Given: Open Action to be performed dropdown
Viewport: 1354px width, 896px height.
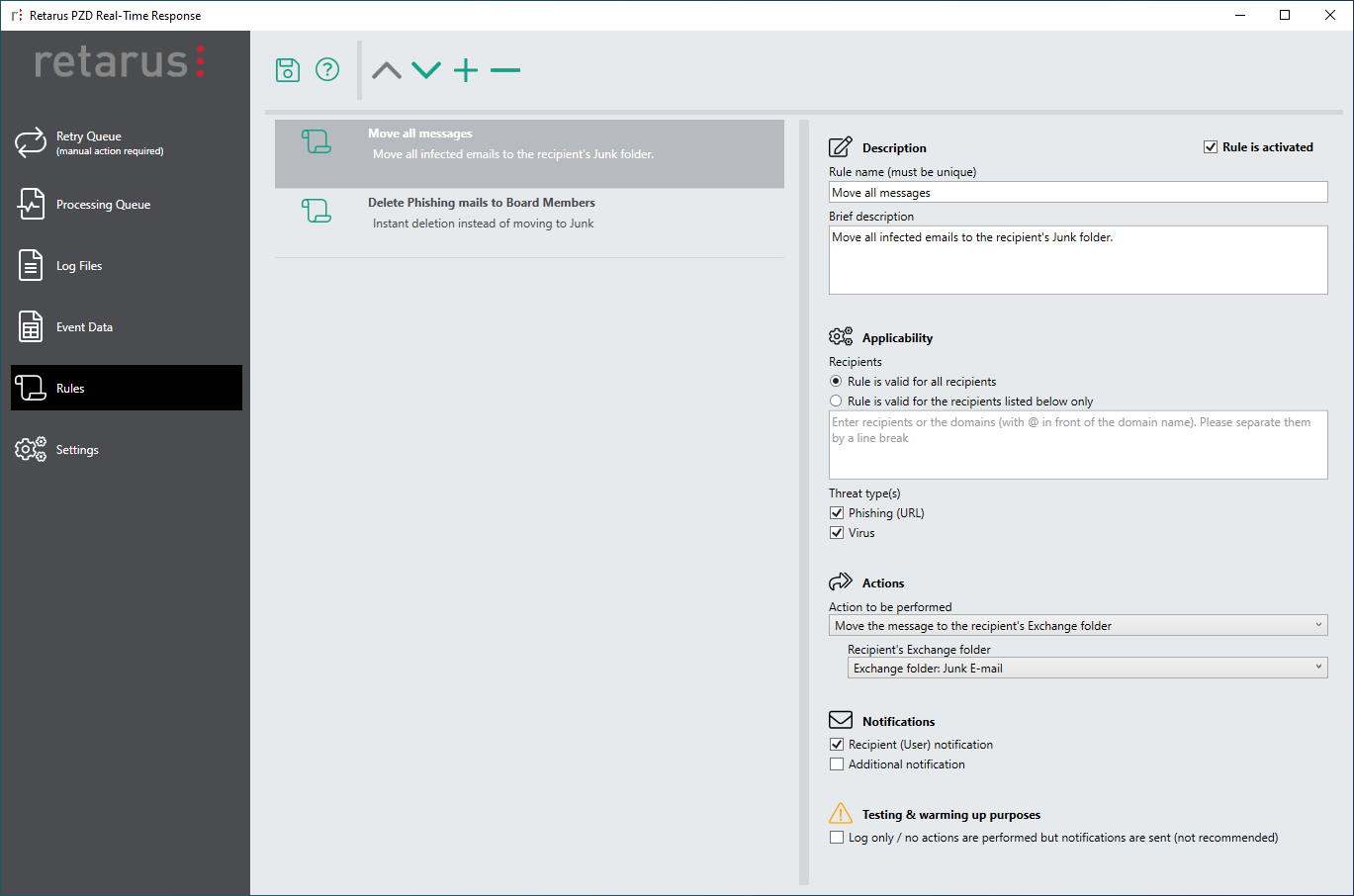Looking at the screenshot, I should click(1078, 625).
